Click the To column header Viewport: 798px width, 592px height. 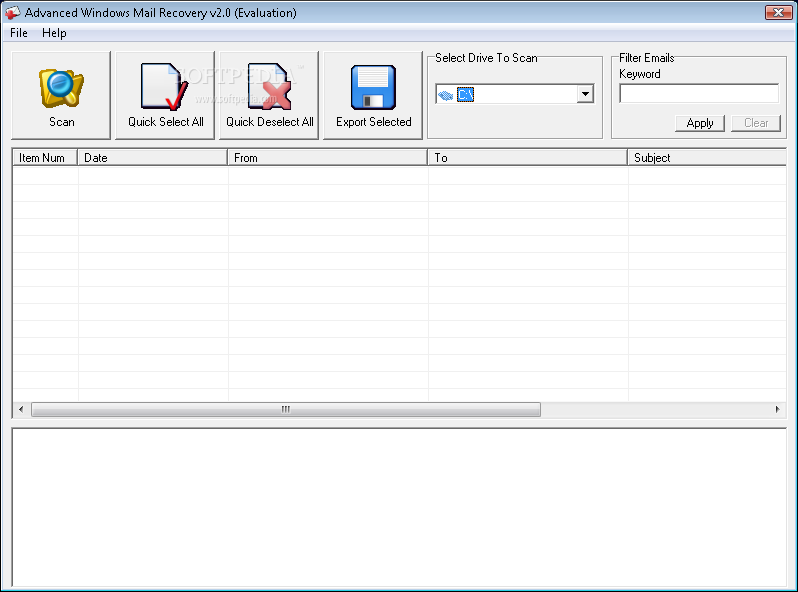[527, 158]
